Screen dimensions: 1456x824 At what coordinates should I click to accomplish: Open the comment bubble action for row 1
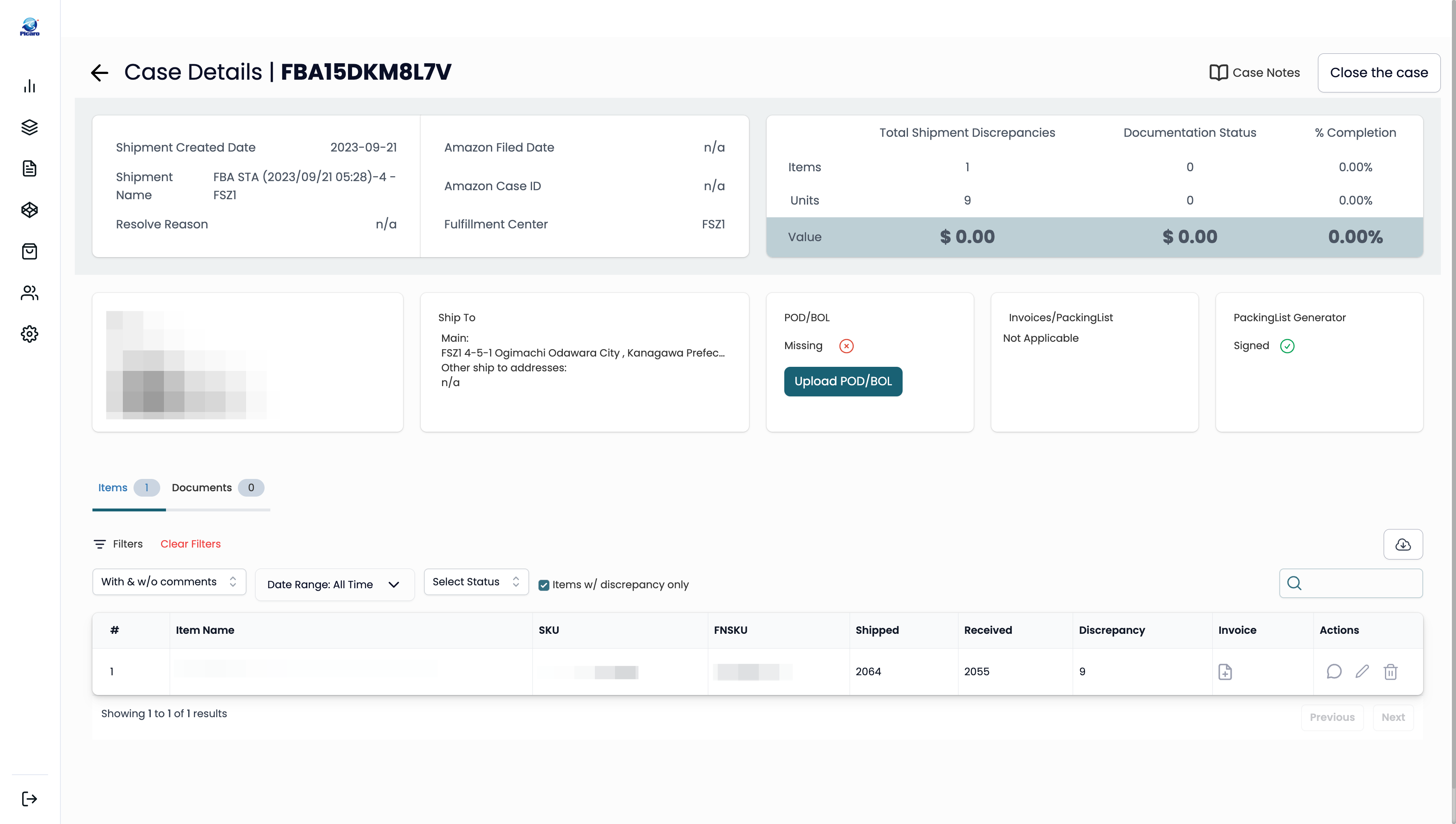[1334, 672]
